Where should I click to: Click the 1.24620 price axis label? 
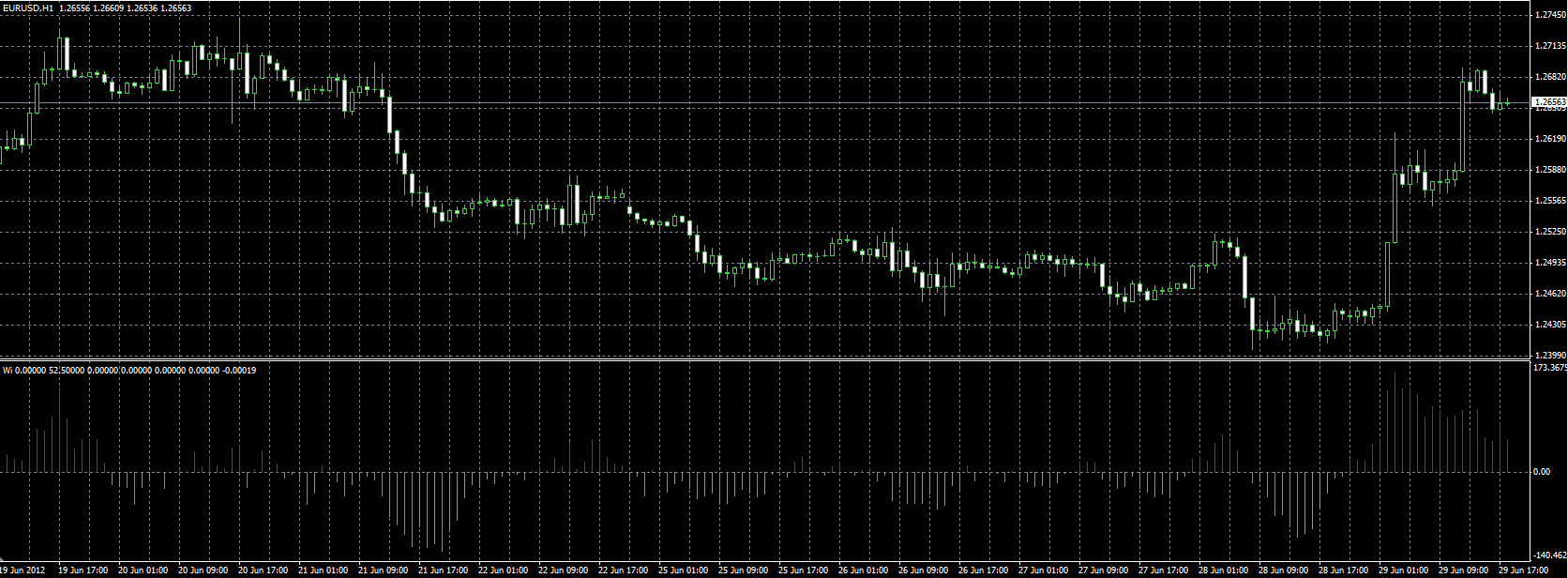point(1548,294)
